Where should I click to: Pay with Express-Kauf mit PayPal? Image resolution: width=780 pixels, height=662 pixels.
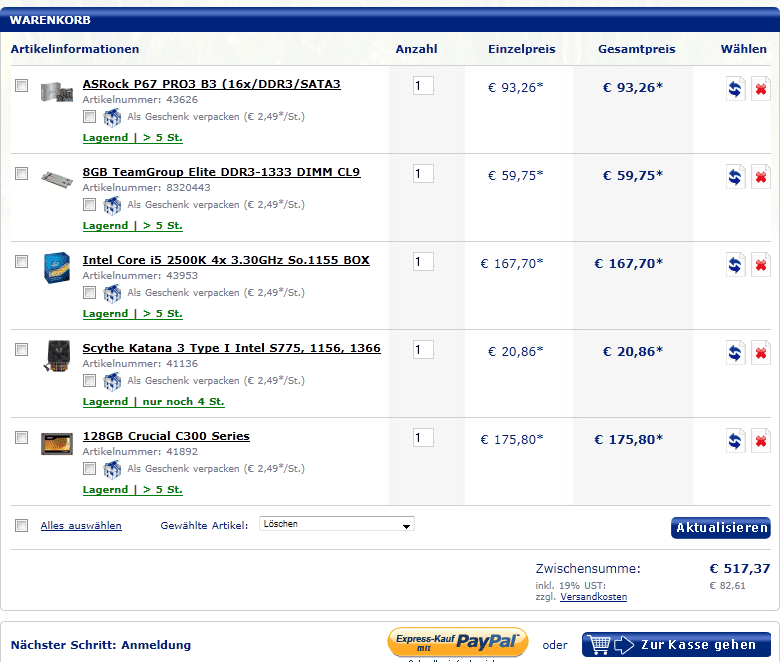458,643
